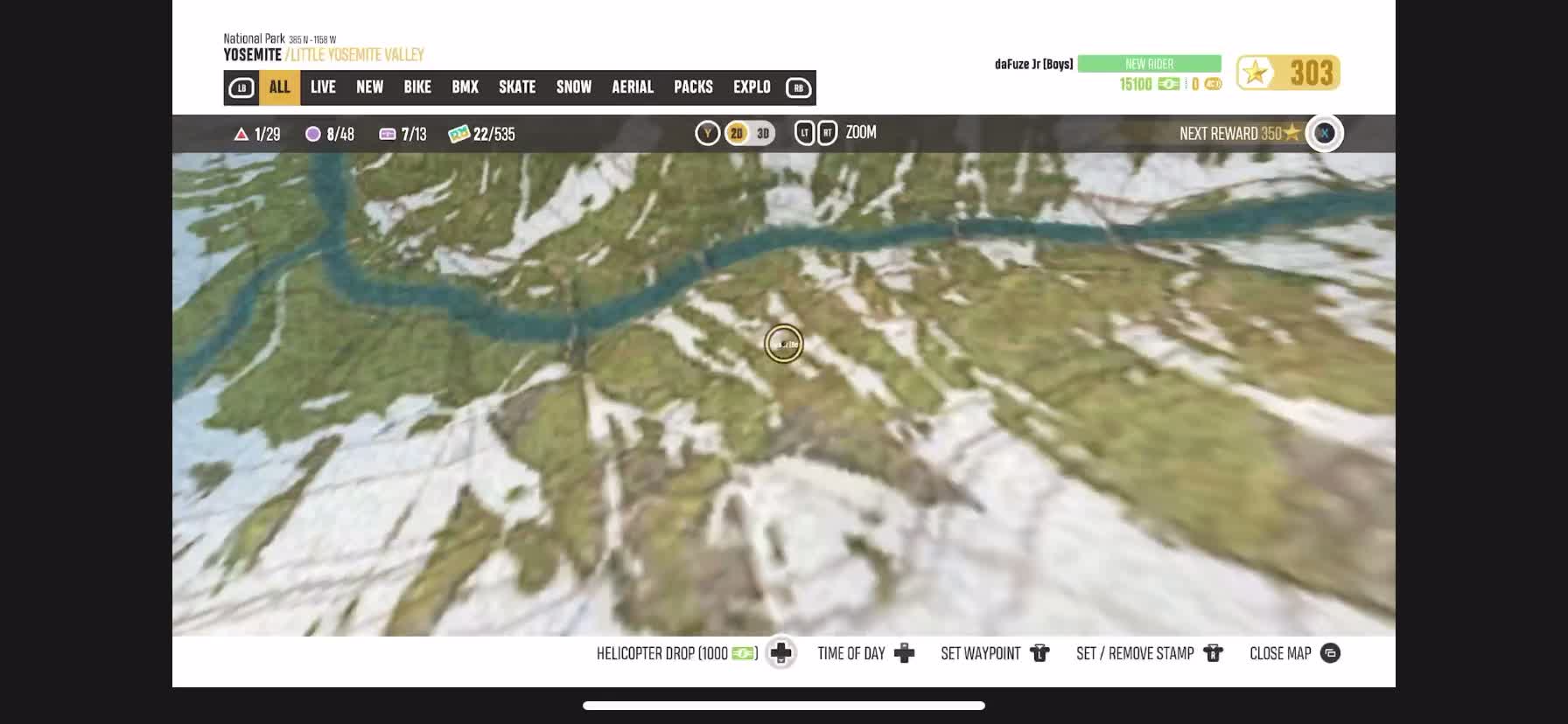This screenshot has height=724, width=1568.
Task: Click the X button next reward icon
Action: click(1324, 133)
